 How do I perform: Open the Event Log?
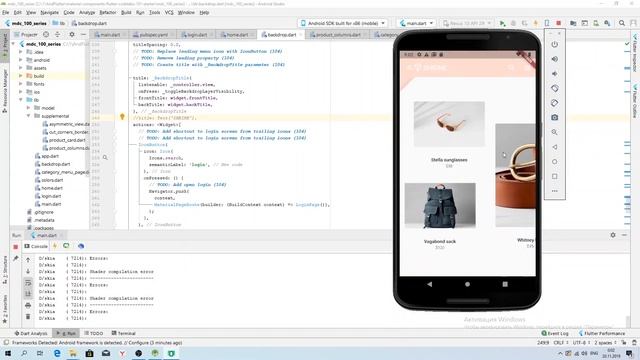[x=555, y=333]
